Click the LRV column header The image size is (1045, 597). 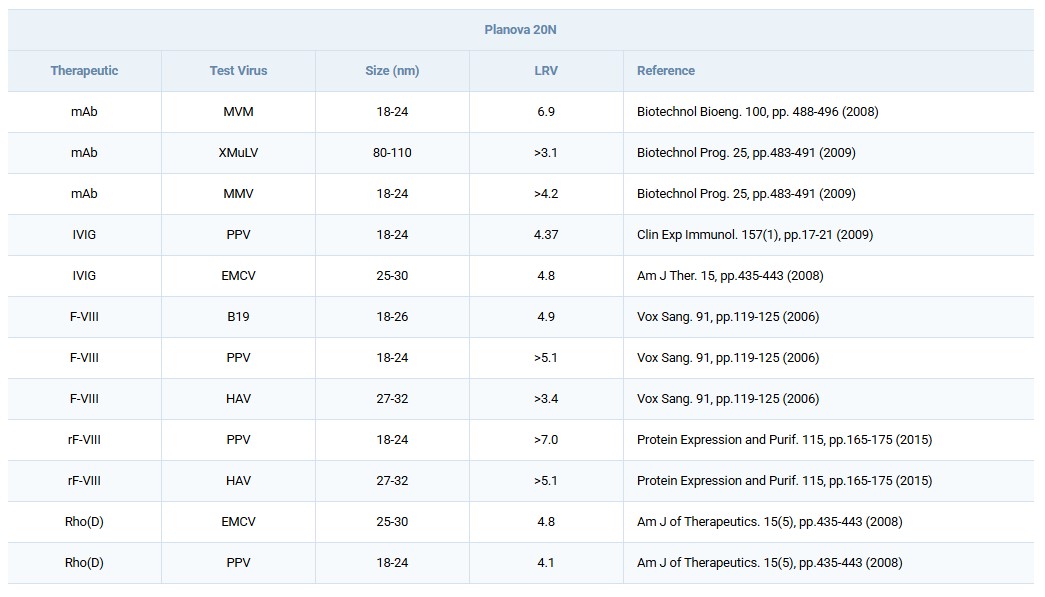pyautogui.click(x=545, y=71)
